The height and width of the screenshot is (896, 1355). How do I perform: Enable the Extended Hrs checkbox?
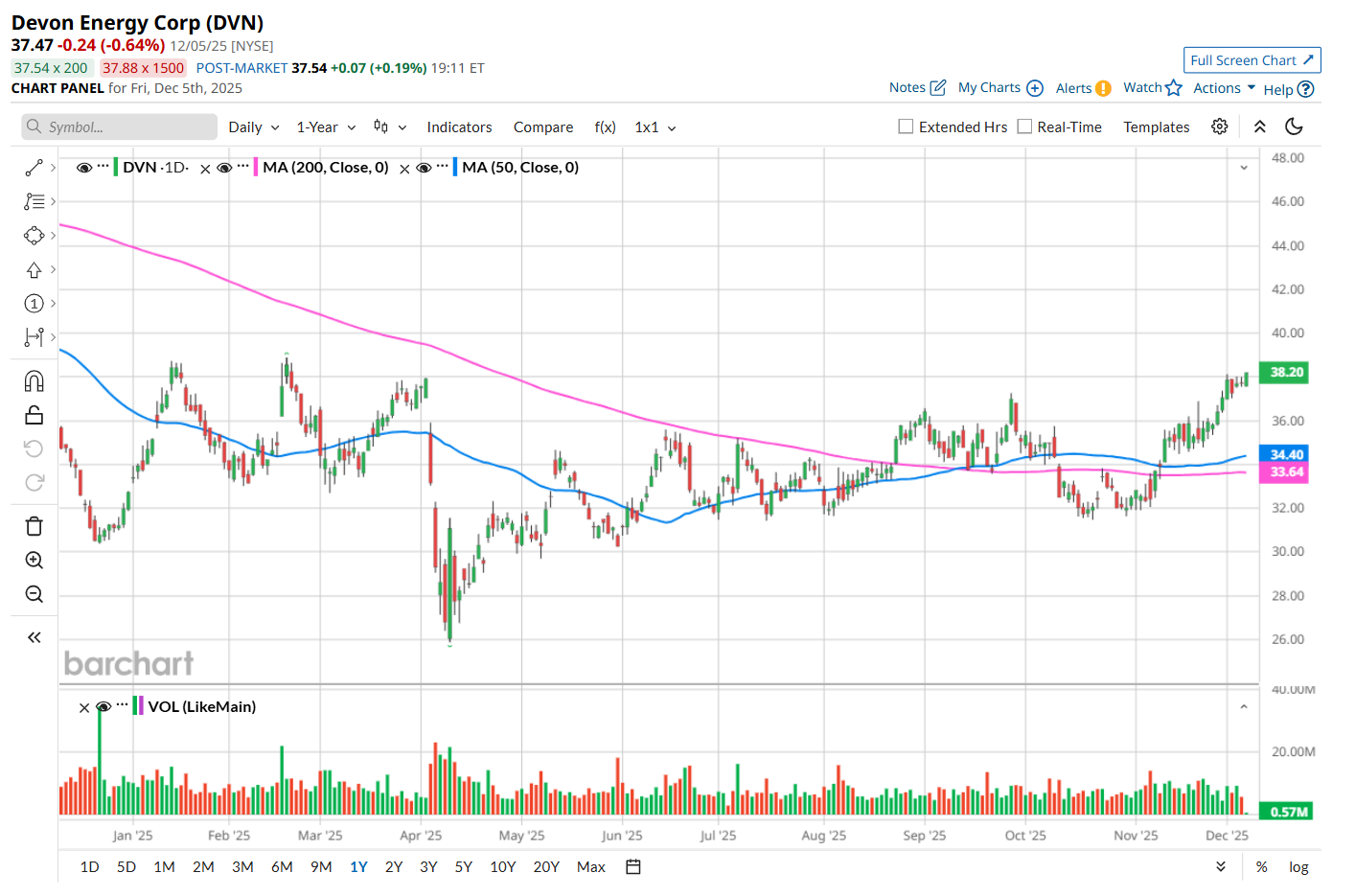pos(906,126)
